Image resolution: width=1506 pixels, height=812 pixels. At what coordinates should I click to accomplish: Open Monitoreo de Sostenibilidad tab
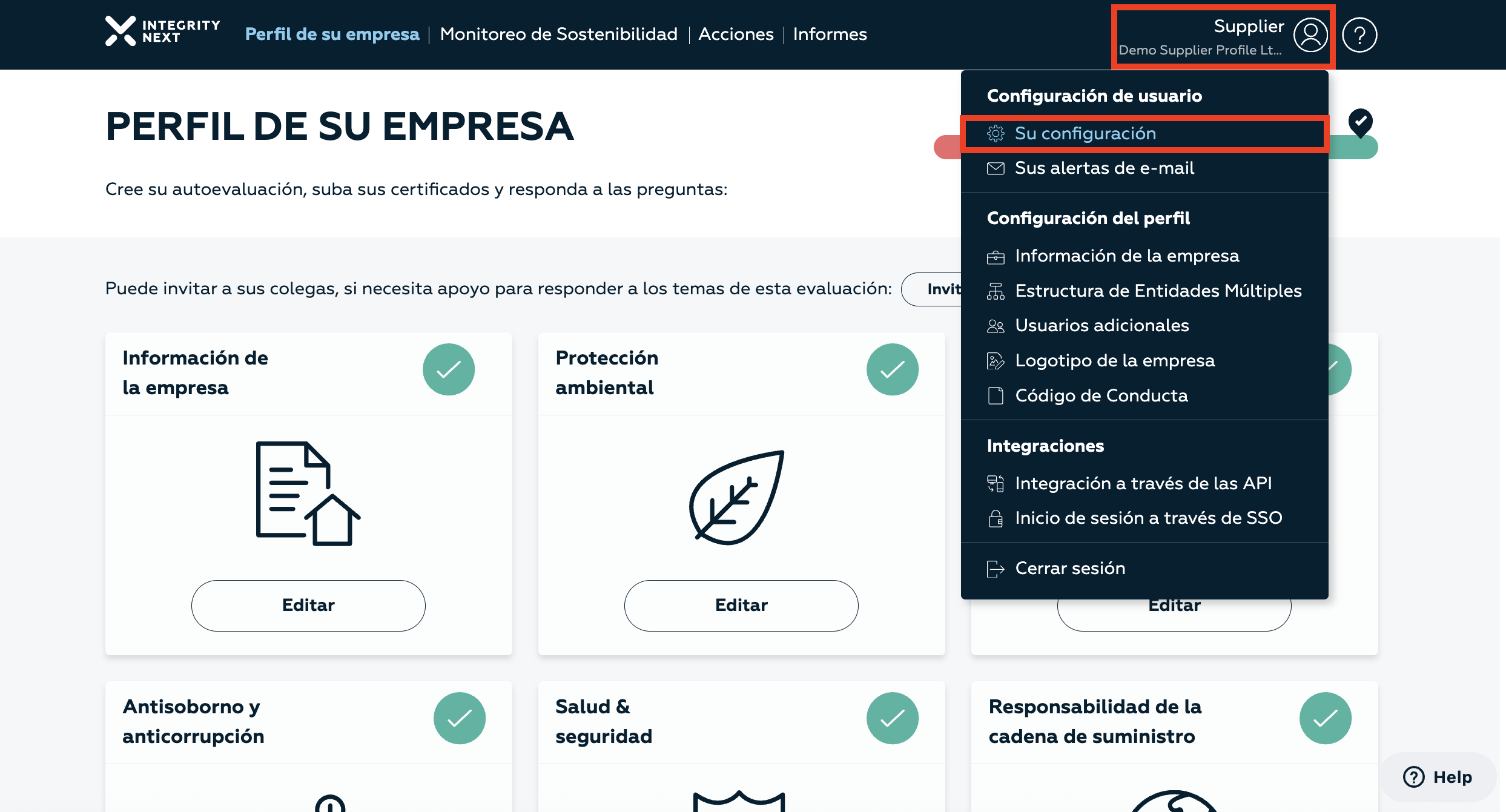pos(559,35)
